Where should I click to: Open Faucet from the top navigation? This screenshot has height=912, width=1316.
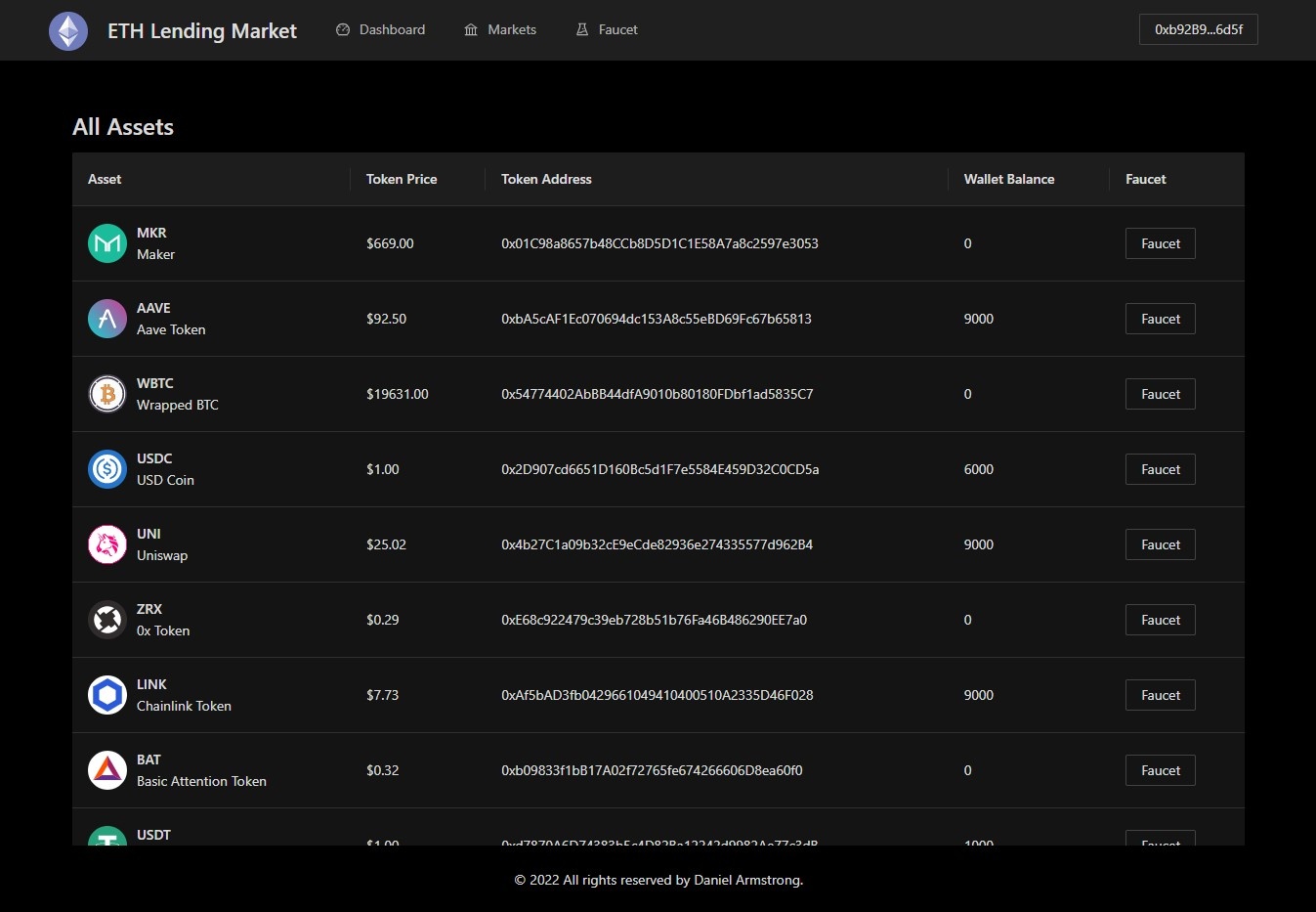click(607, 30)
